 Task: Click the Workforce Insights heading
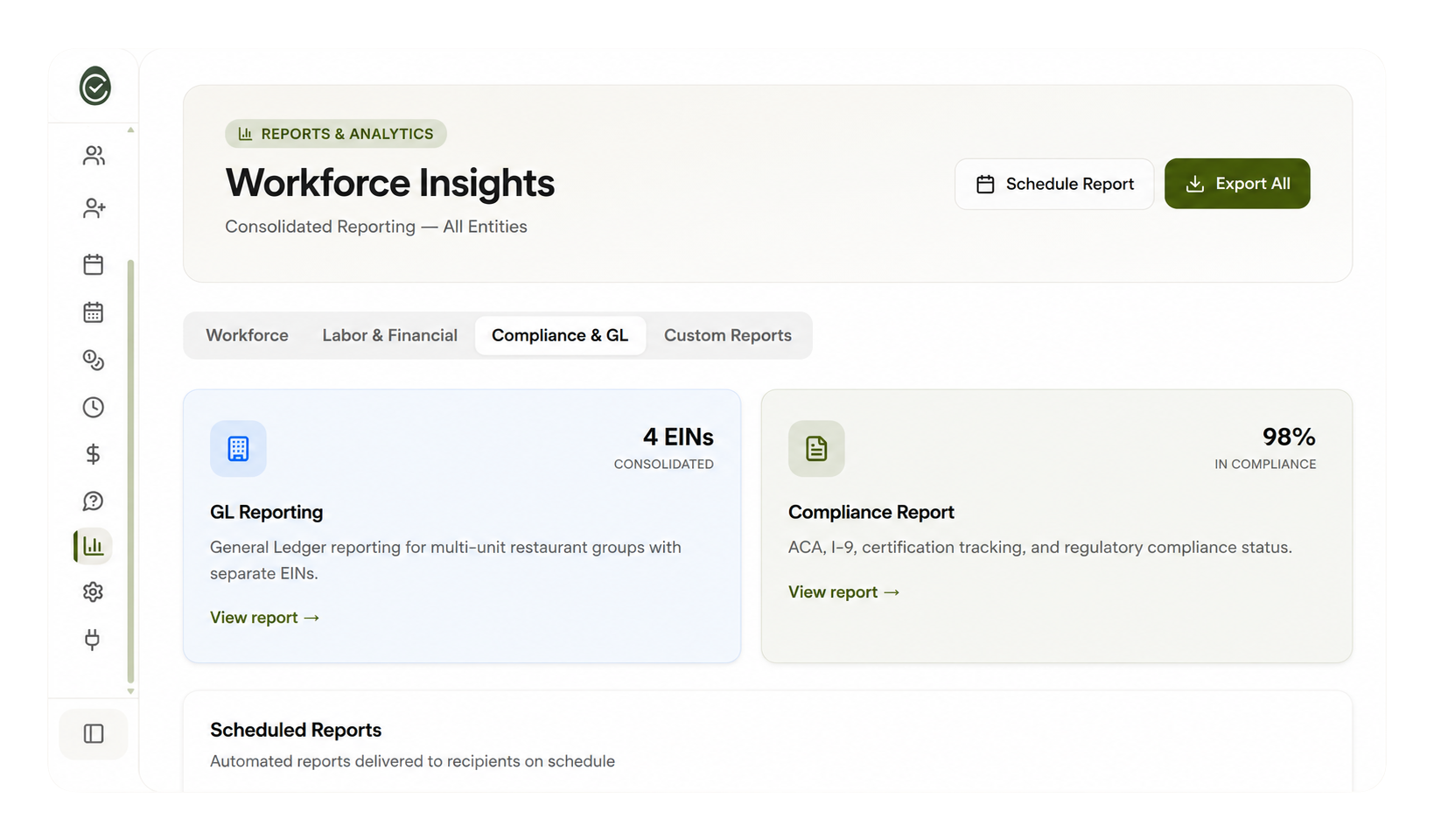click(390, 183)
